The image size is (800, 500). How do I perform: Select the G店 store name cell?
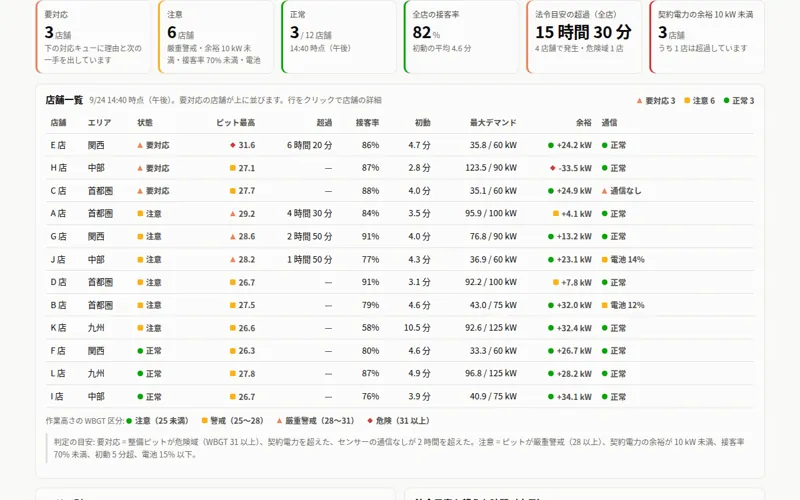pyautogui.click(x=58, y=237)
